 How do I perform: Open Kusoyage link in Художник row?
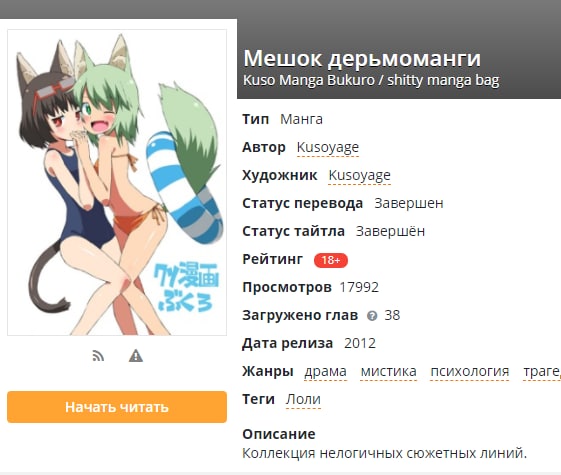pyautogui.click(x=359, y=175)
